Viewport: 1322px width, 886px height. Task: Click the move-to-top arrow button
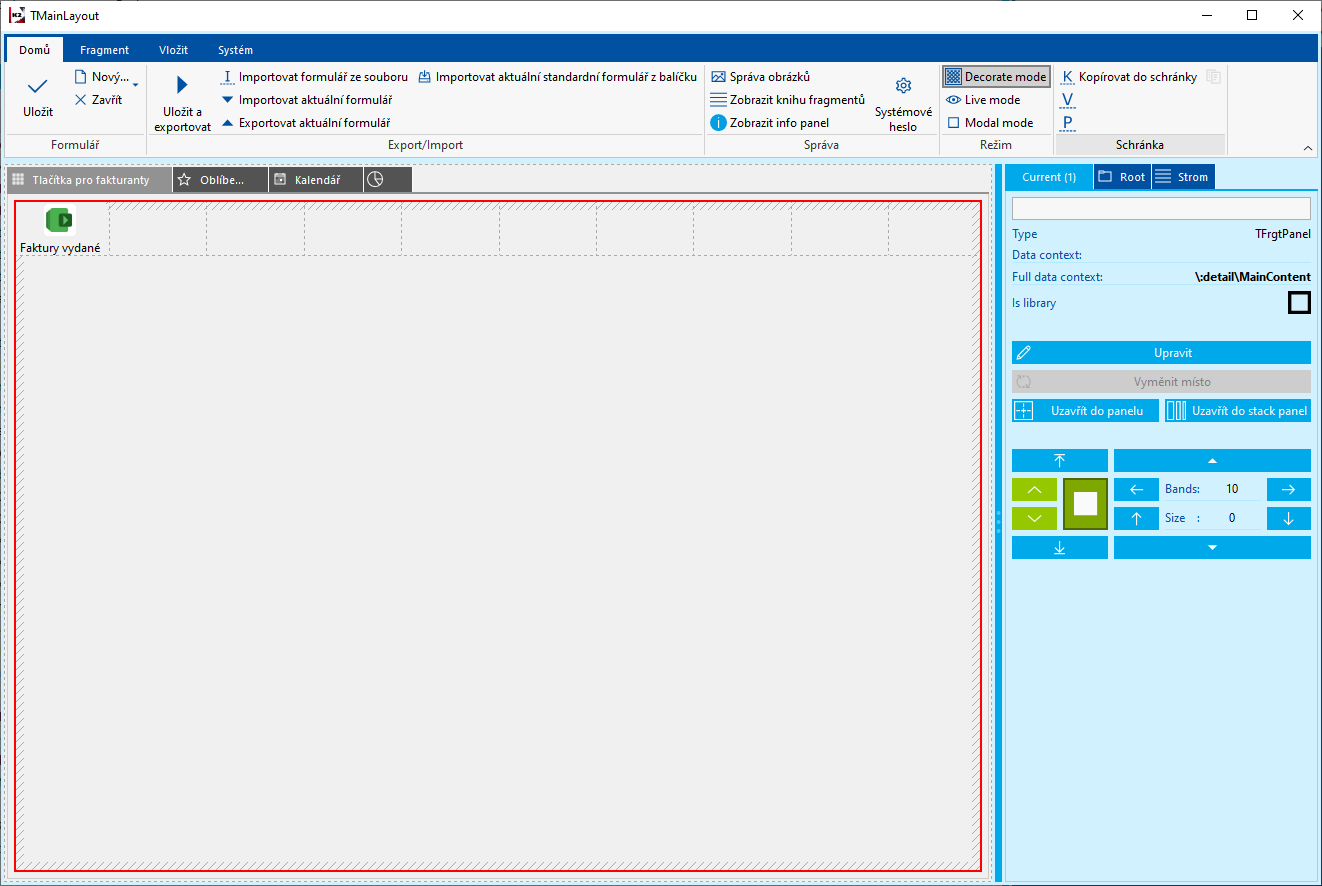tap(1060, 460)
